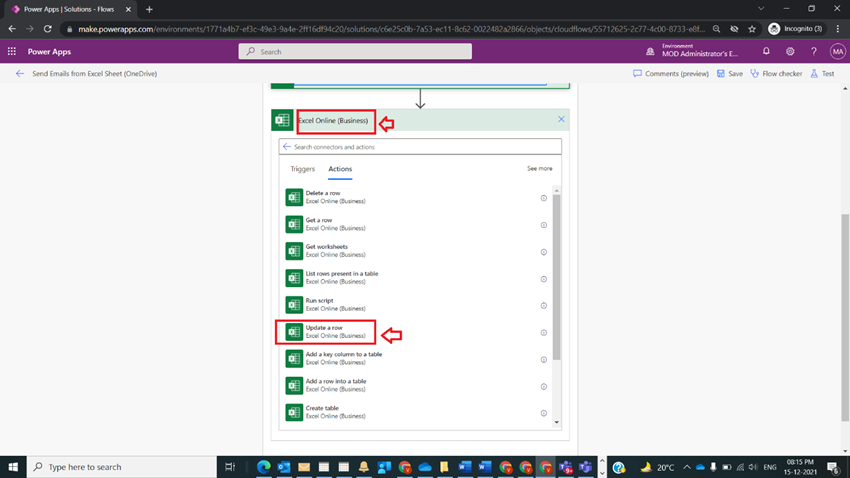Click the back arrow beside the flow name
850x478 pixels.
20,74
